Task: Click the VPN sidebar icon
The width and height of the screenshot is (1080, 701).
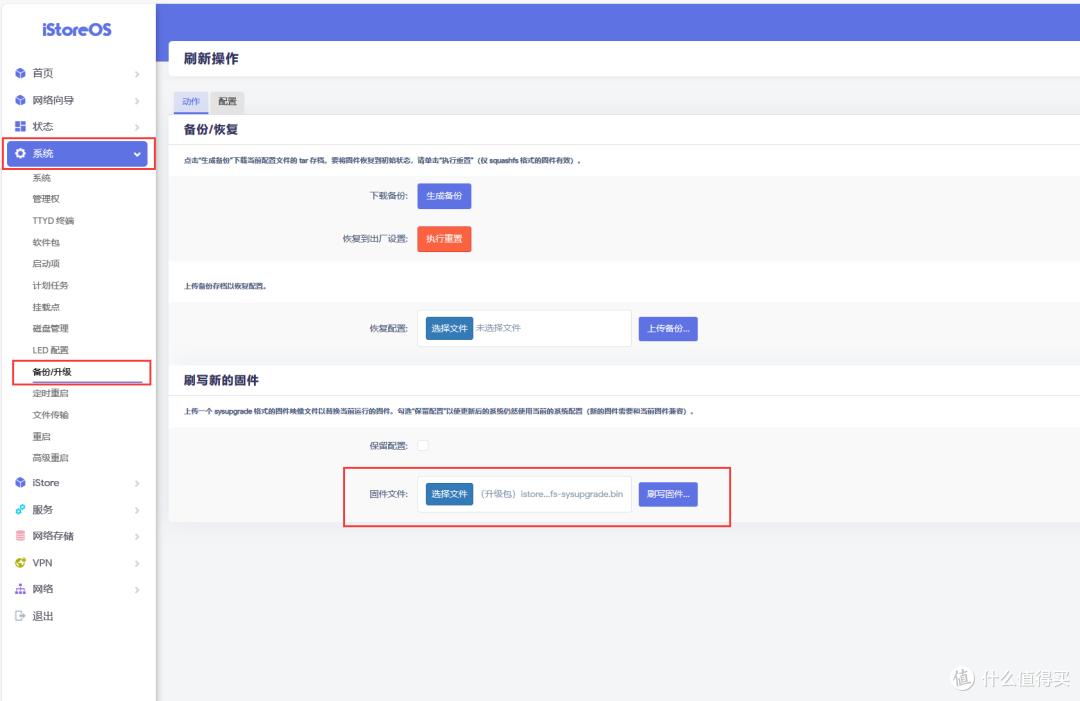Action: 20,563
